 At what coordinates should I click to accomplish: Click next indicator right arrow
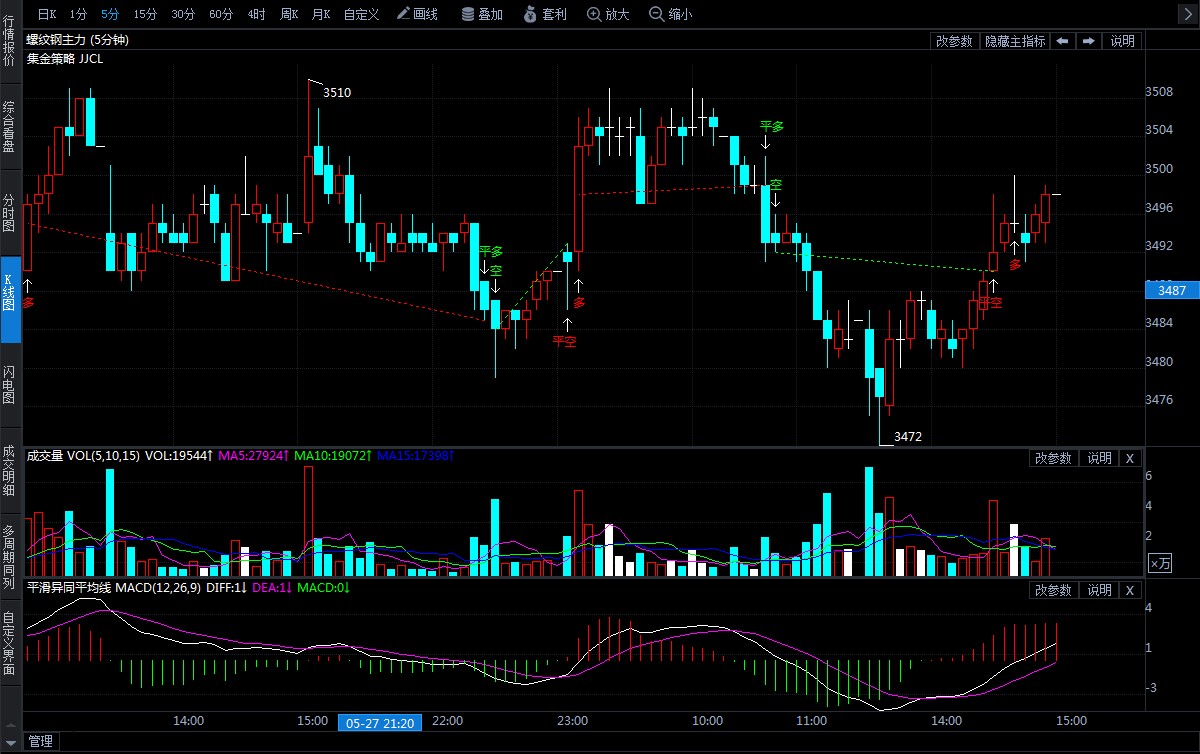tap(1088, 41)
